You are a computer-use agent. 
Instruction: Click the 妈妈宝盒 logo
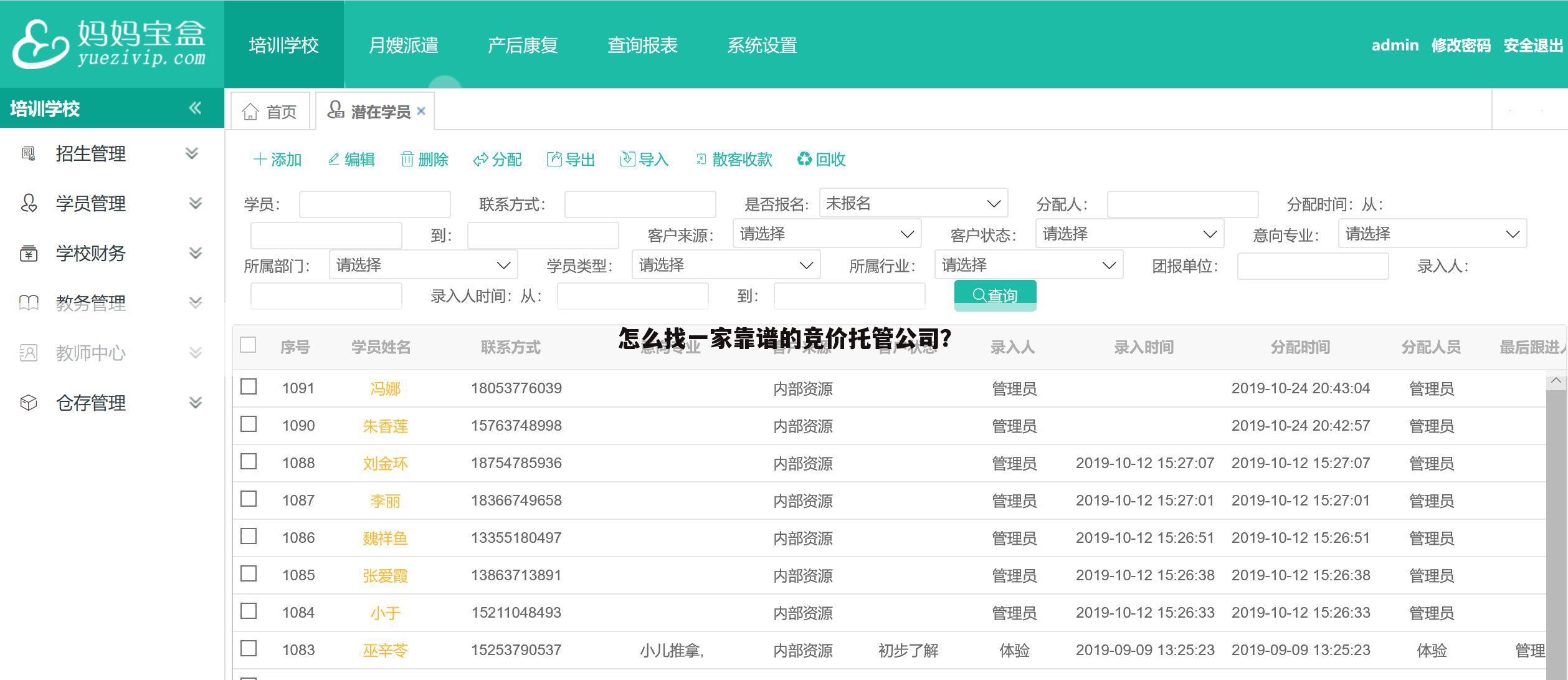pyautogui.click(x=109, y=44)
